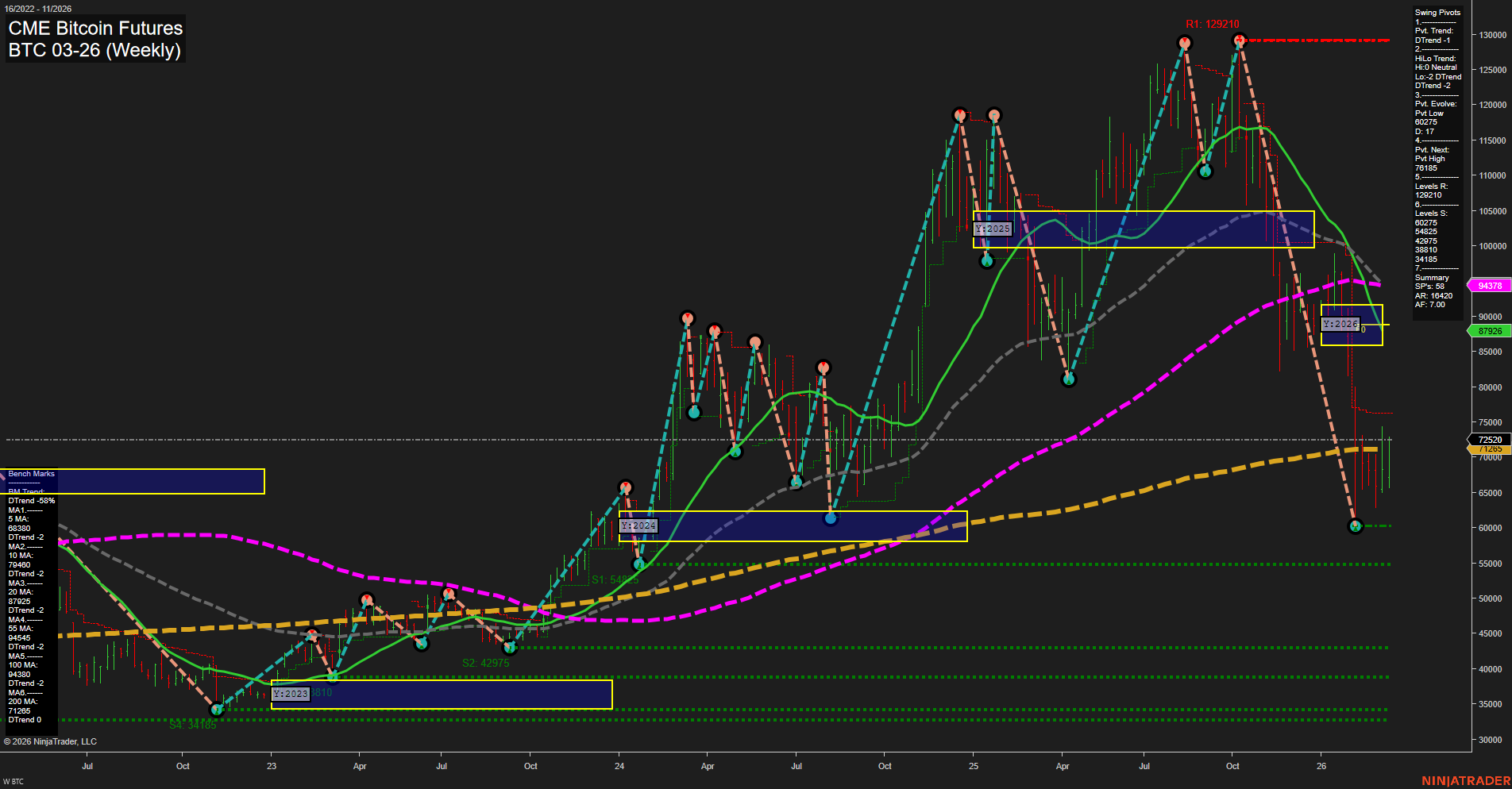This screenshot has height=789, width=1512.
Task: Click the teal swing-low dot inside Y:2024 box
Action: (831, 518)
